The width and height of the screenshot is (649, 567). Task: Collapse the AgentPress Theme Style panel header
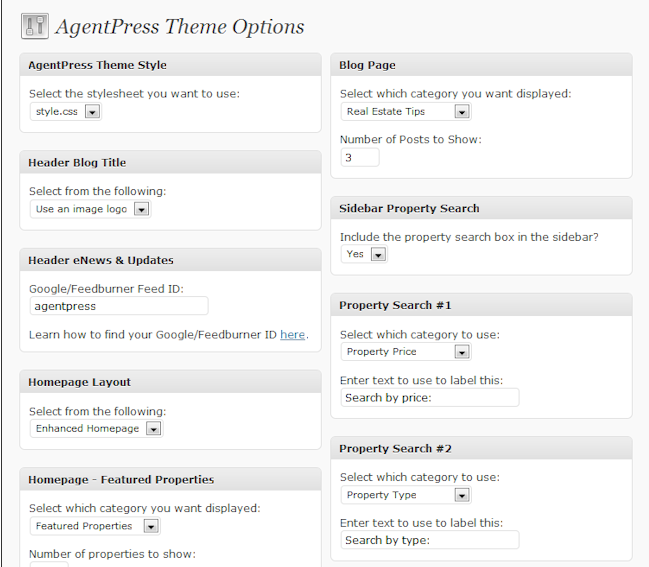coord(171,65)
